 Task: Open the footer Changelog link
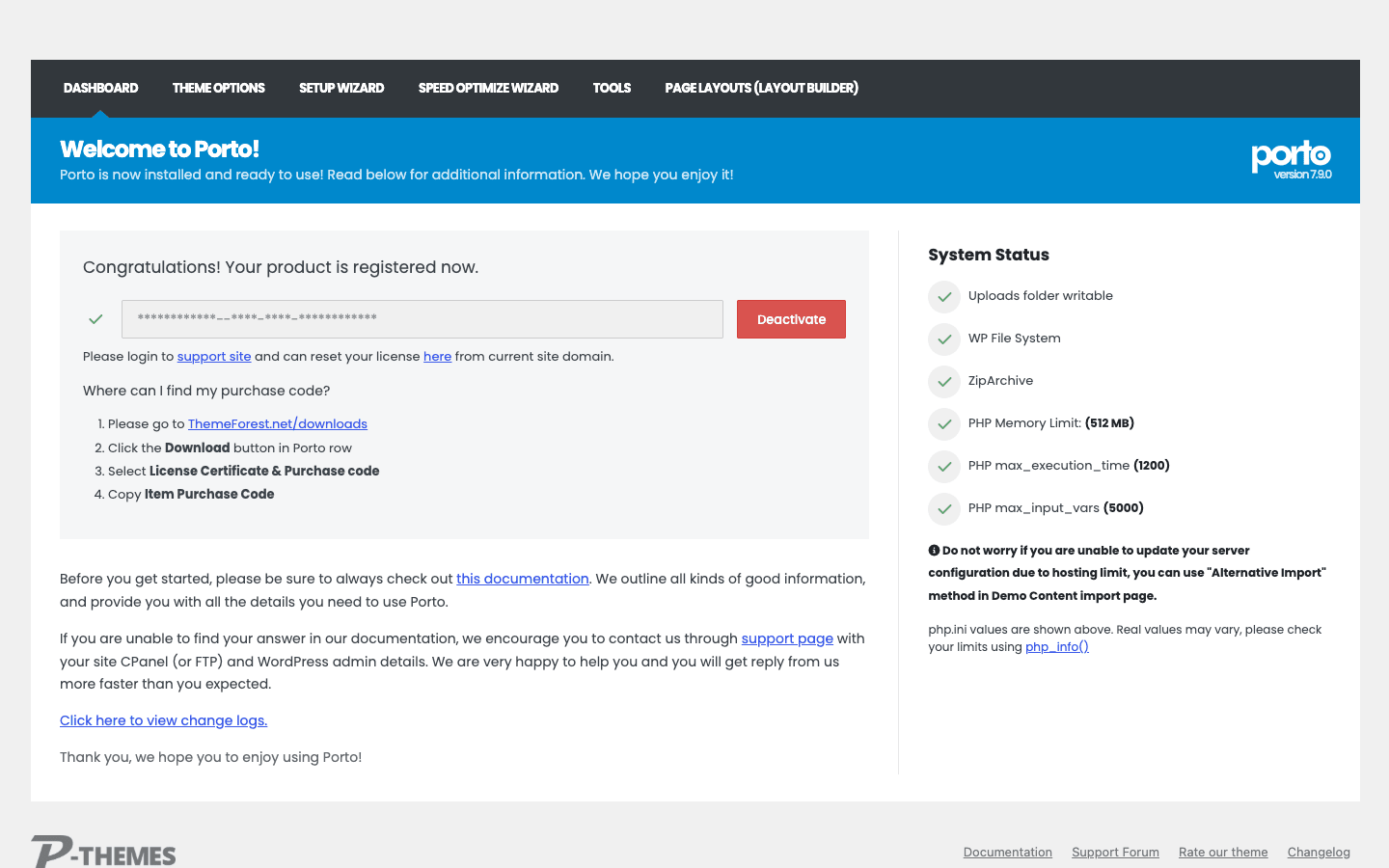coord(1319,852)
